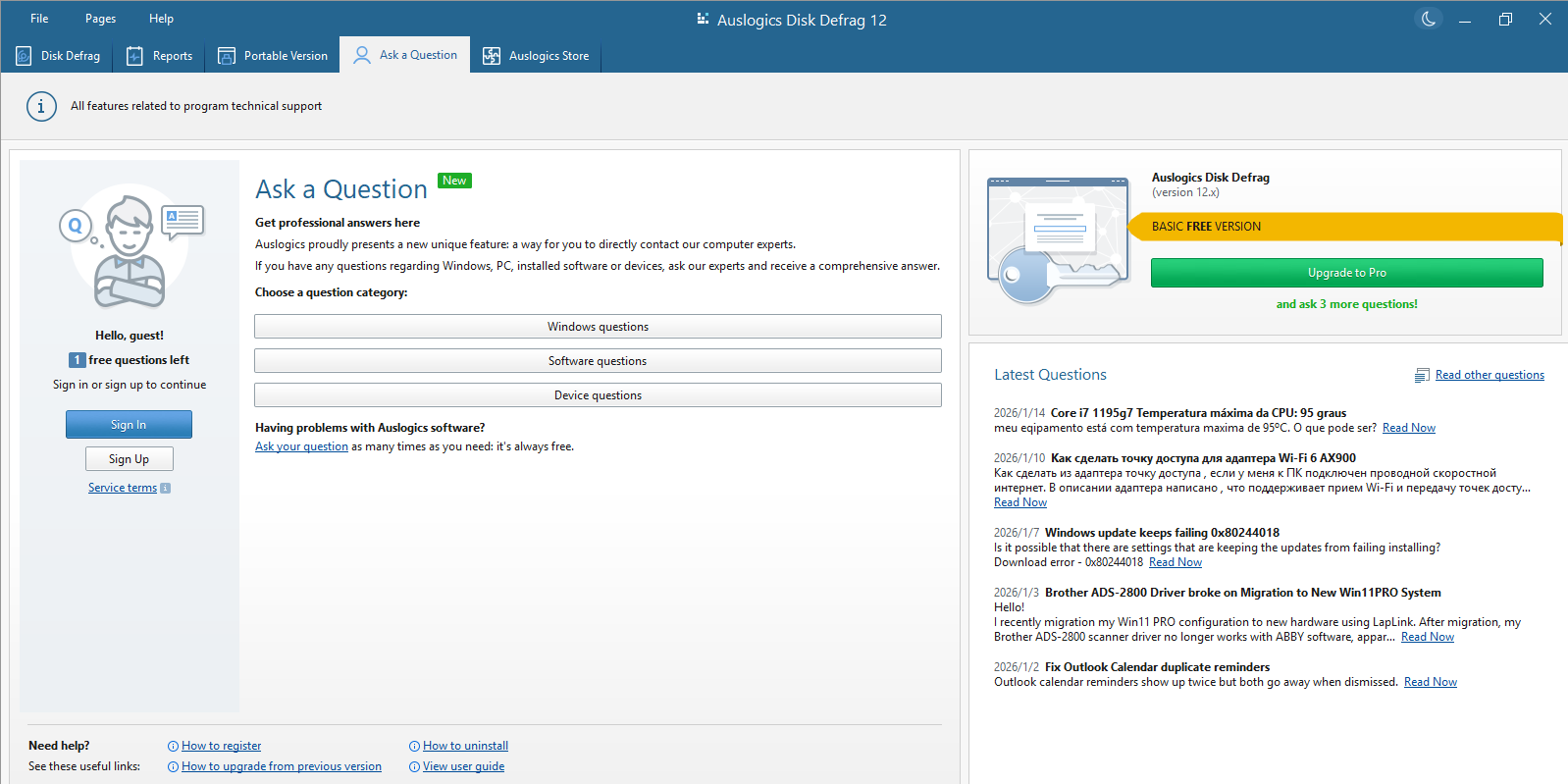Click the Auslogics Store tab icon
The width and height of the screenshot is (1568, 784).
(x=492, y=56)
